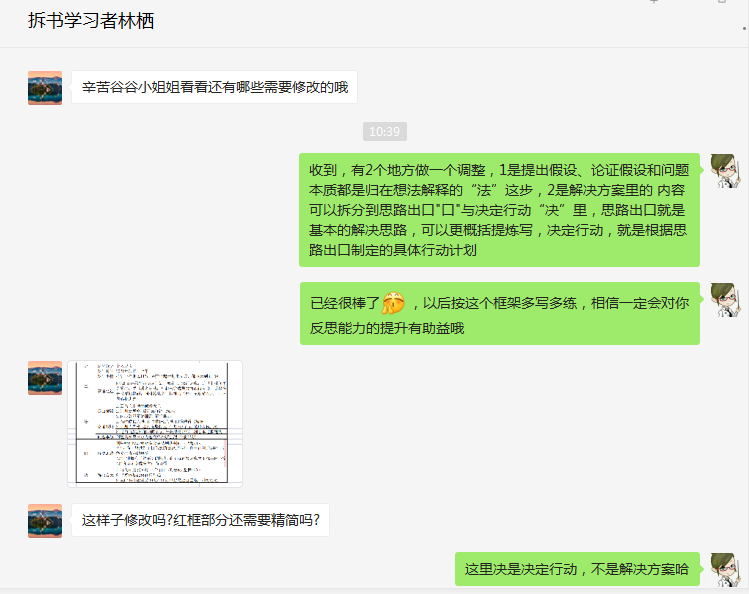Click the blushing emoji in the 已经很棒了 message
Screen dimensions: 749x594
click(x=393, y=303)
